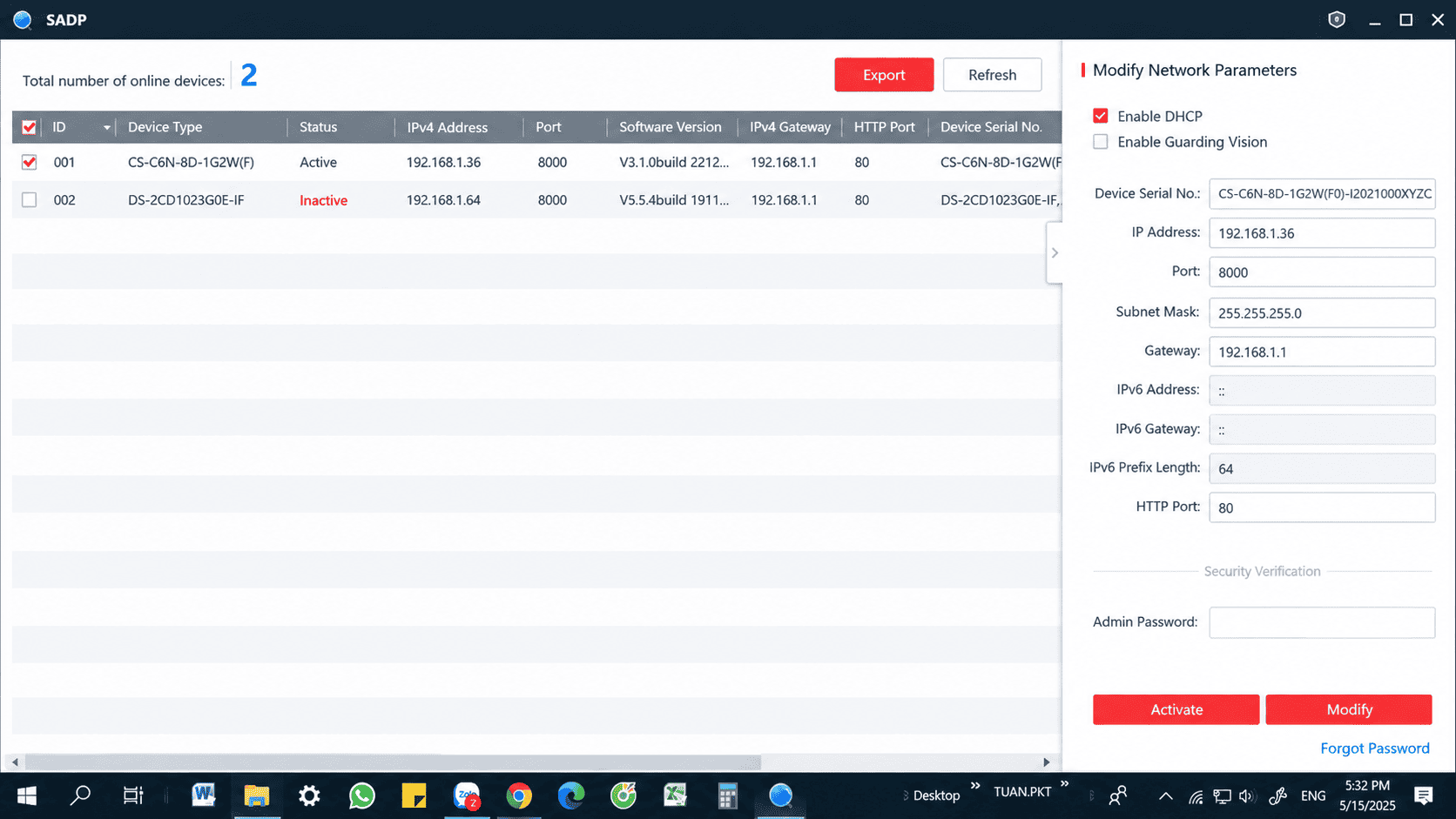Click the scroll-right arrow of device table

pyautogui.click(x=1047, y=762)
